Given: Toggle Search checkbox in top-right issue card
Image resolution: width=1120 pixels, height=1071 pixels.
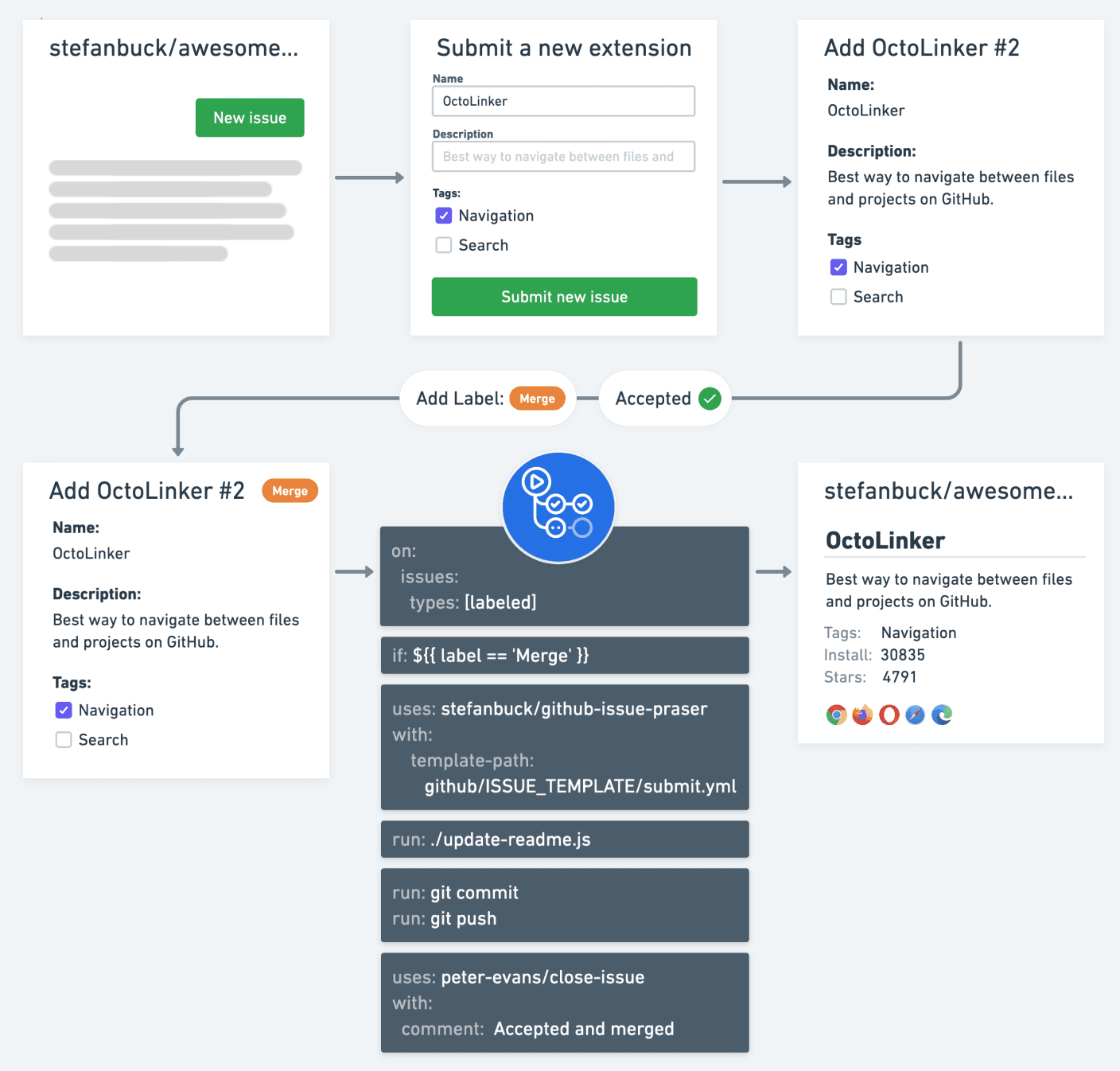Looking at the screenshot, I should (838, 297).
